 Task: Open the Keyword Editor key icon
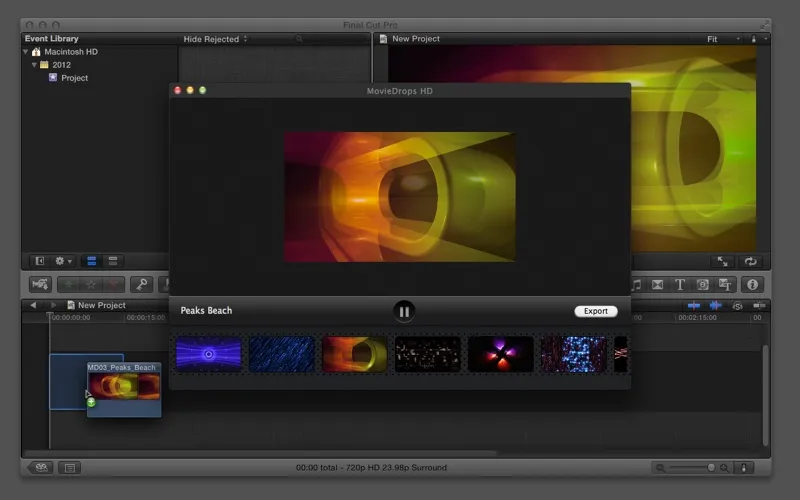(141, 284)
